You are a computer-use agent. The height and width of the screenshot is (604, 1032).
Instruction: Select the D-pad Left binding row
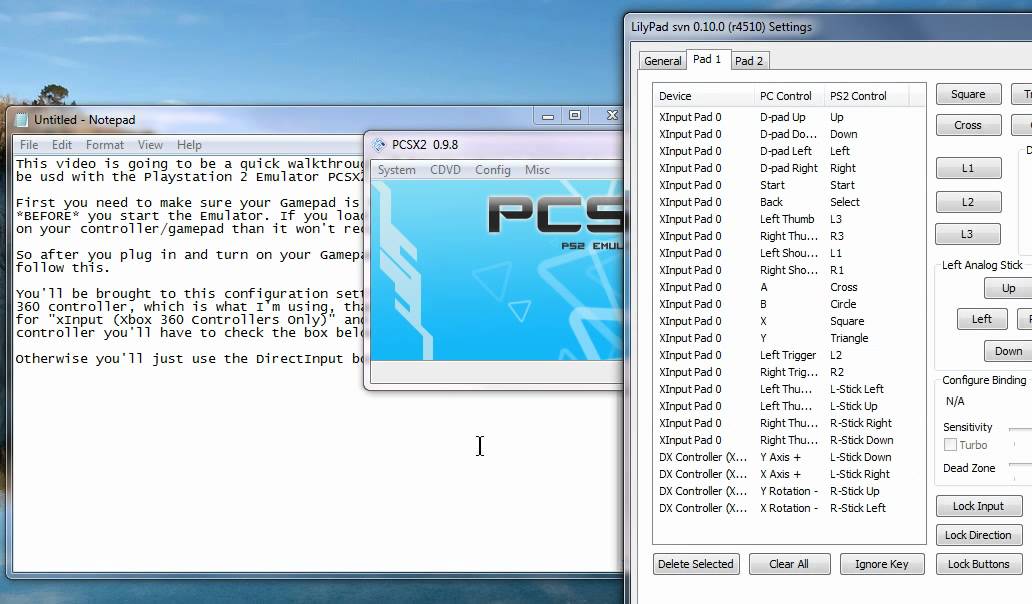(788, 151)
